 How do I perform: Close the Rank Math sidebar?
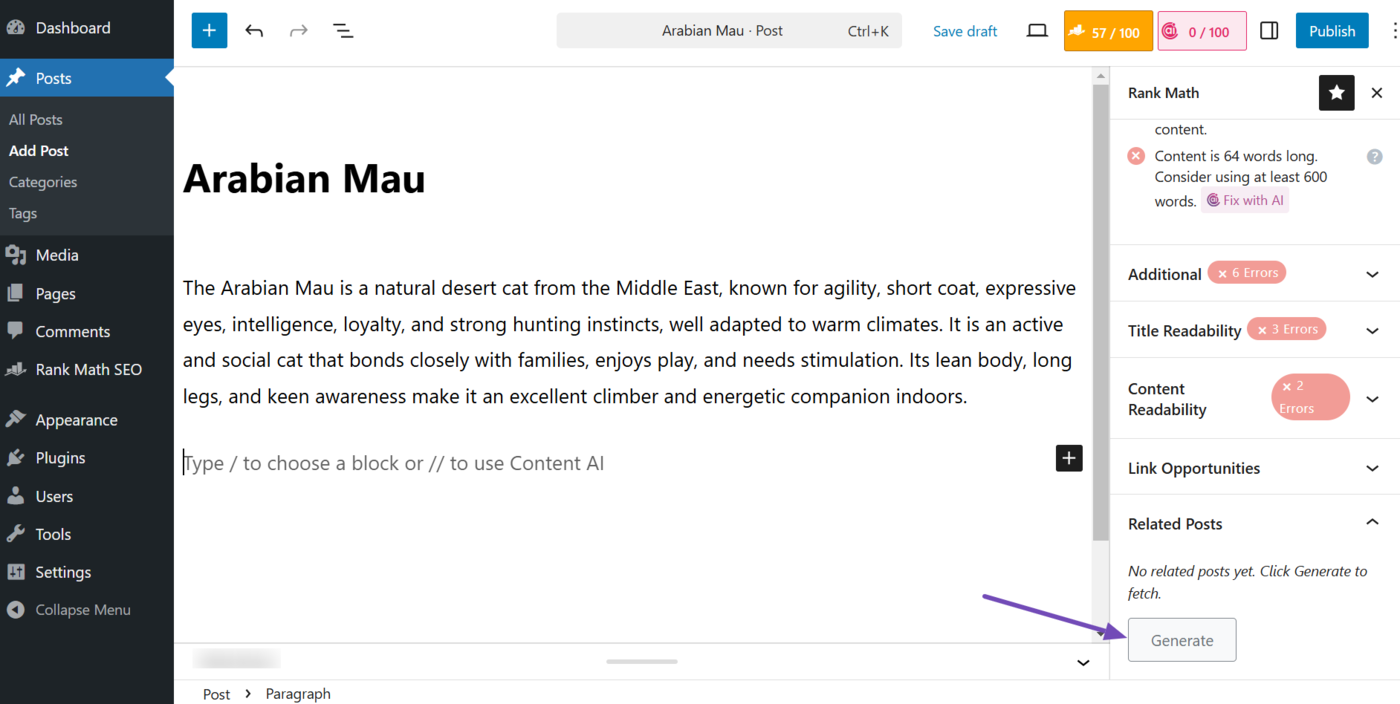tap(1377, 93)
